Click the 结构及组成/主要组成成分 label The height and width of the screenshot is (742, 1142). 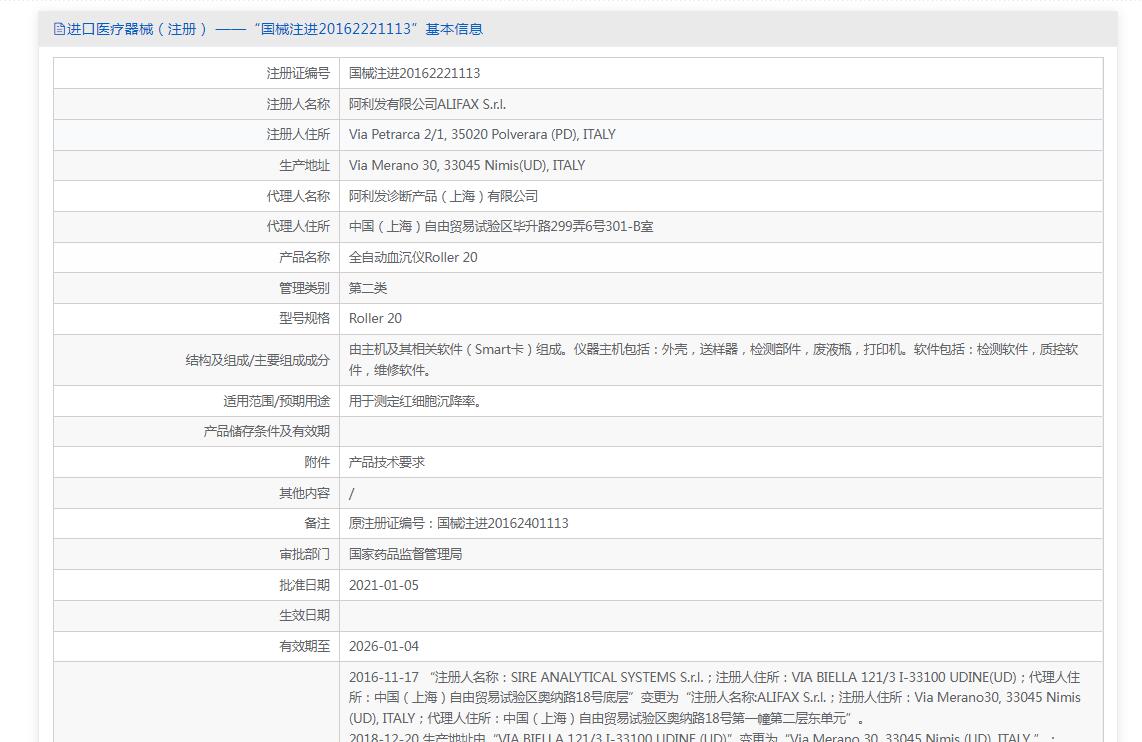(257, 360)
